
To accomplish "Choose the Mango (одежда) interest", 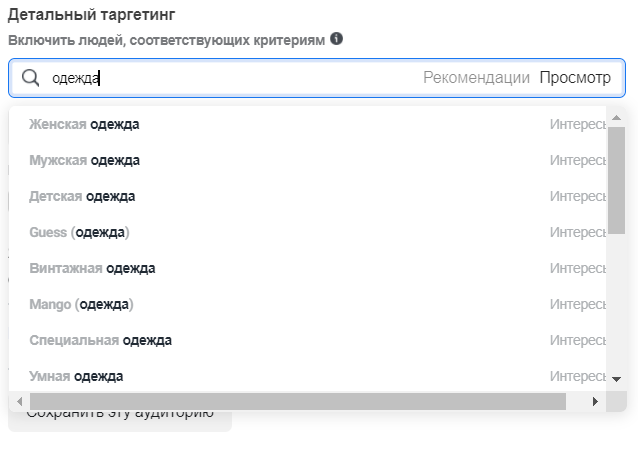I will click(82, 304).
